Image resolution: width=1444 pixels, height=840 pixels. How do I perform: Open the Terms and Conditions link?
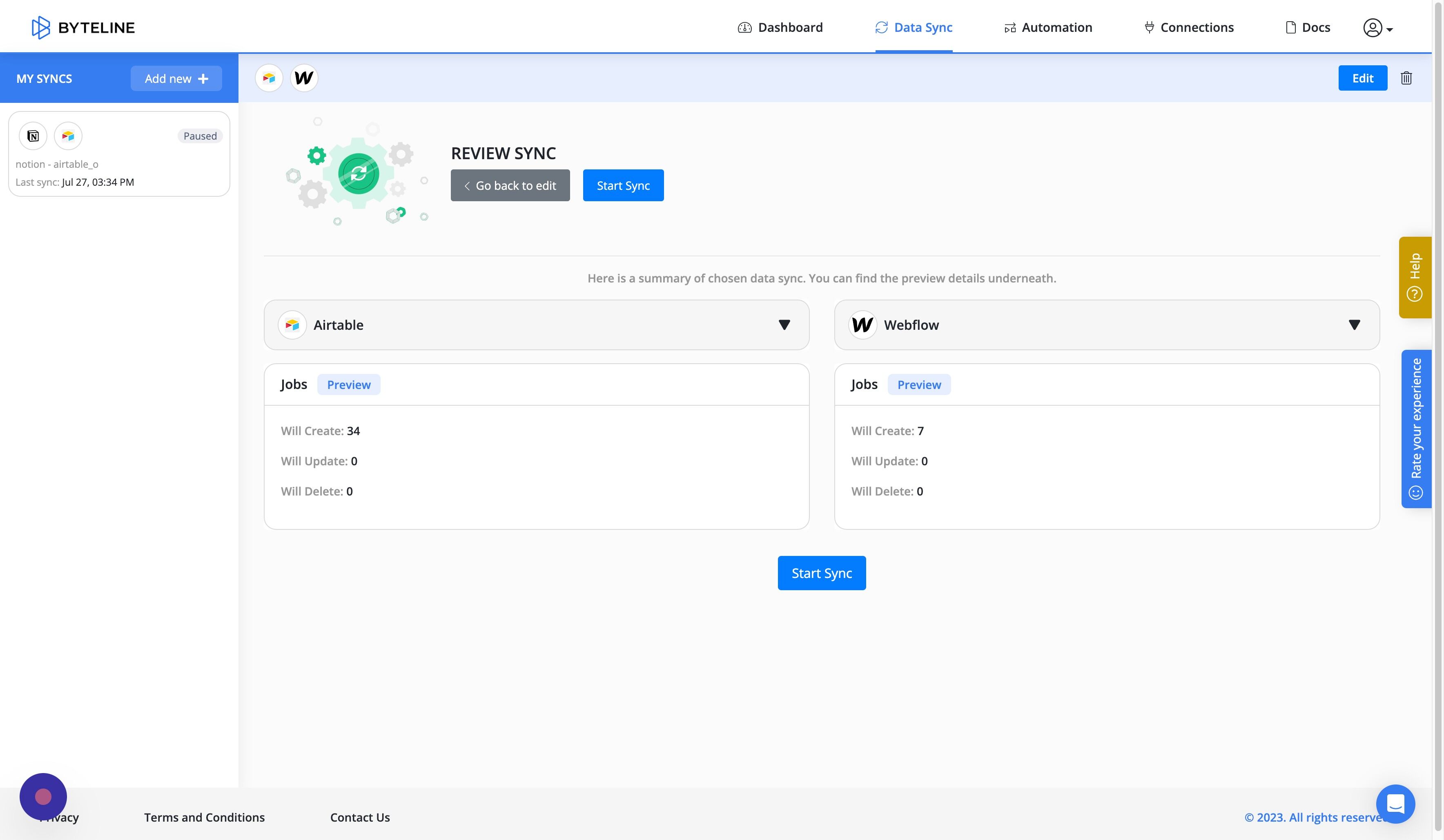(204, 817)
